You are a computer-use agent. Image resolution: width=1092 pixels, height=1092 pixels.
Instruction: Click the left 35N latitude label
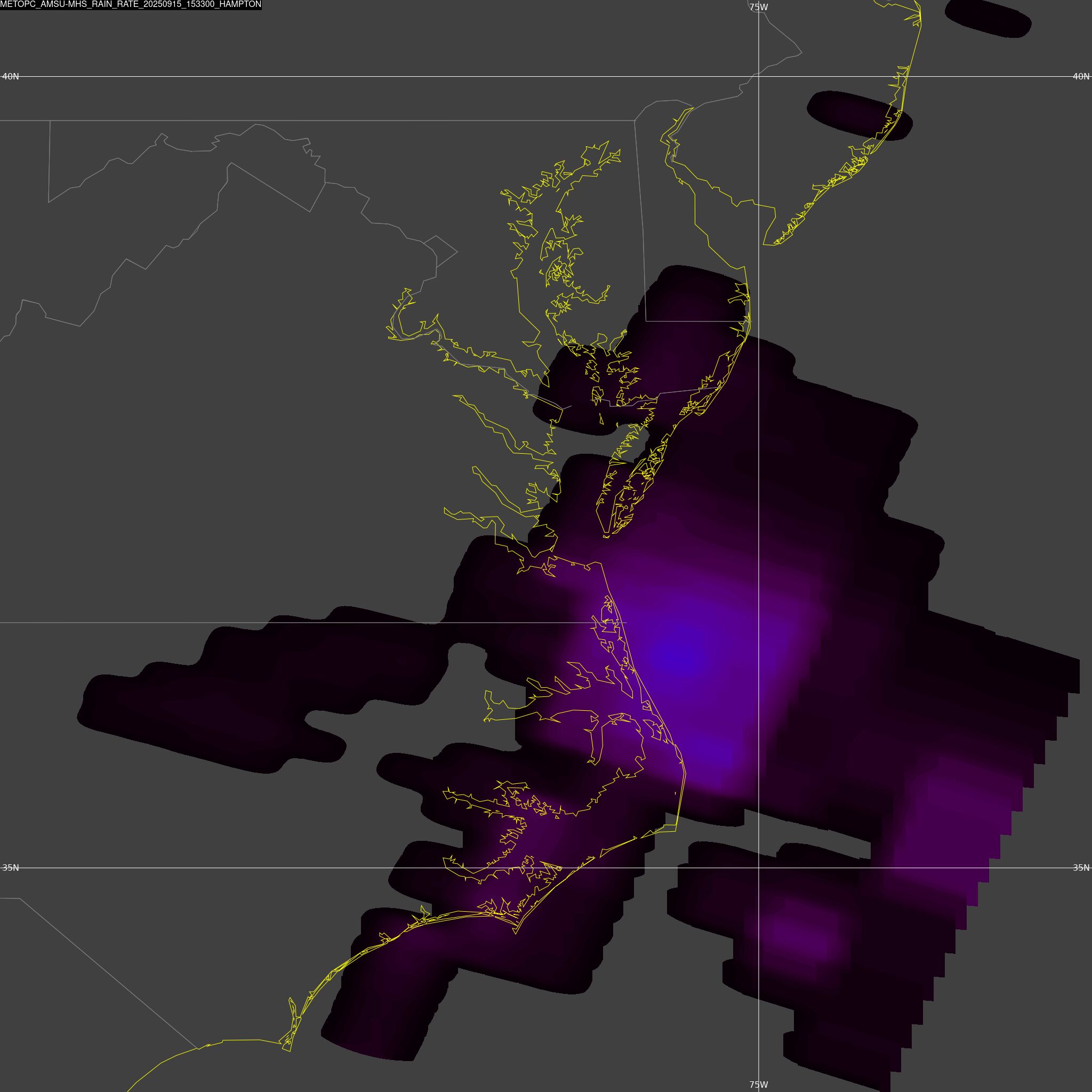pyautogui.click(x=11, y=868)
